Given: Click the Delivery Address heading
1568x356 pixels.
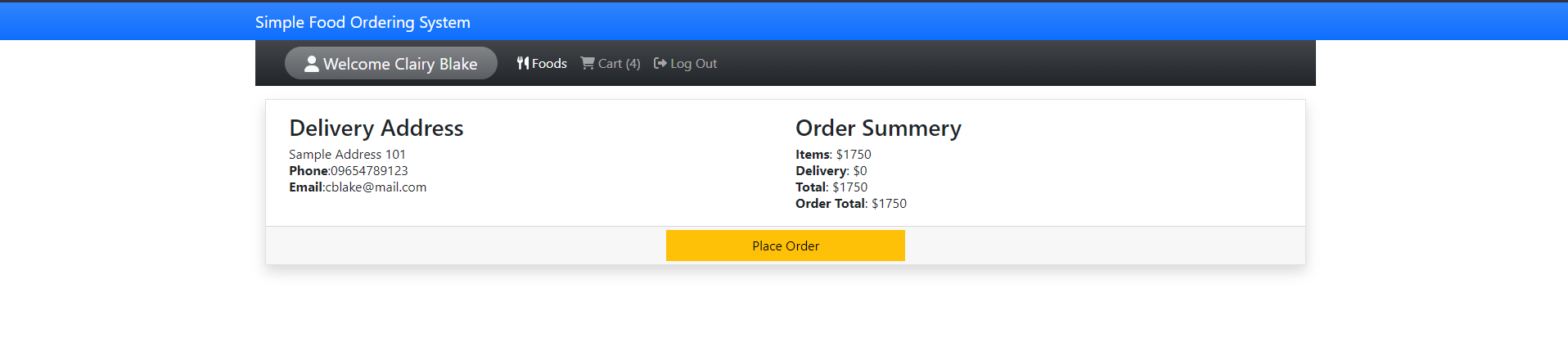Looking at the screenshot, I should (x=376, y=128).
